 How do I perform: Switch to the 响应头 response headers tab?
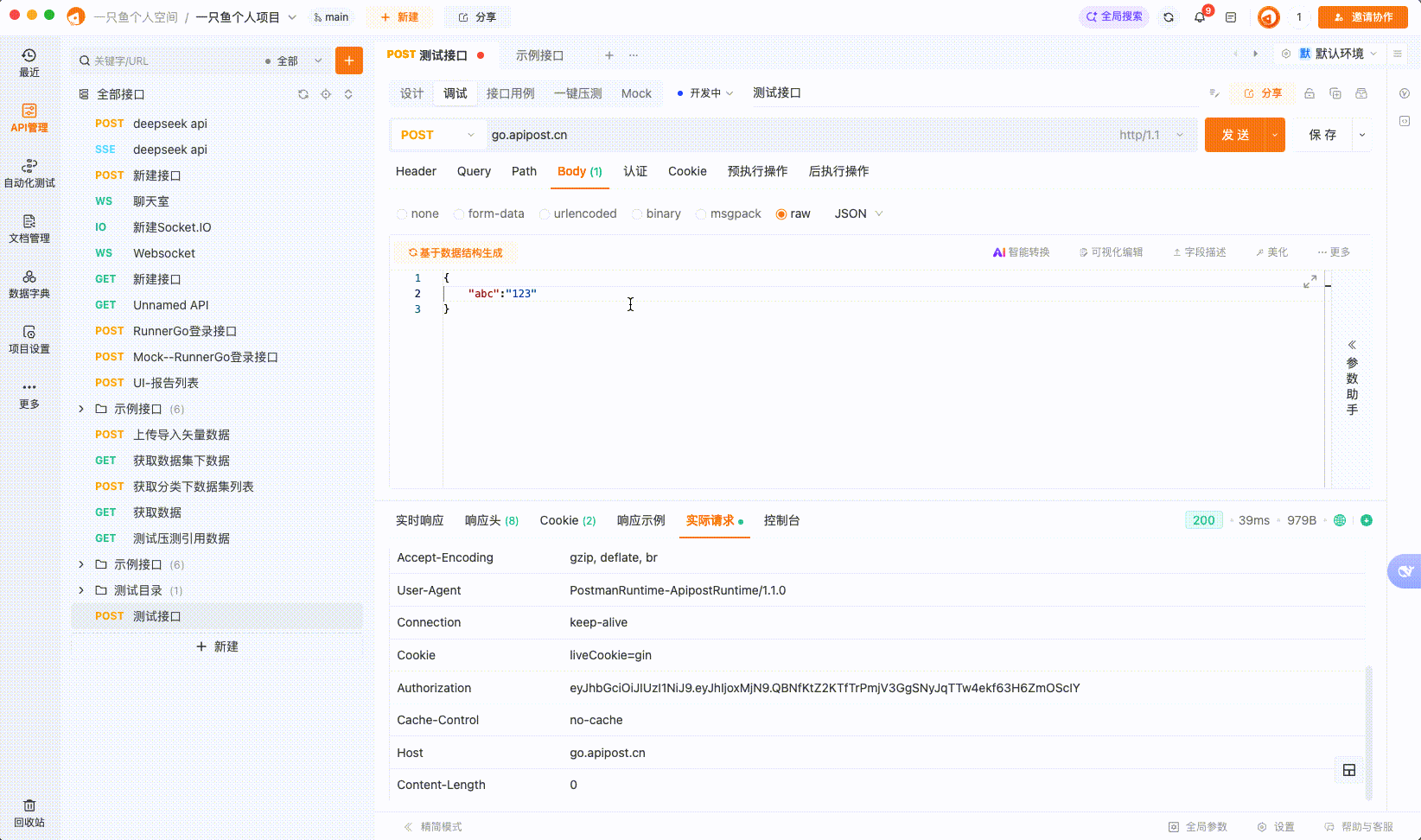(x=491, y=520)
